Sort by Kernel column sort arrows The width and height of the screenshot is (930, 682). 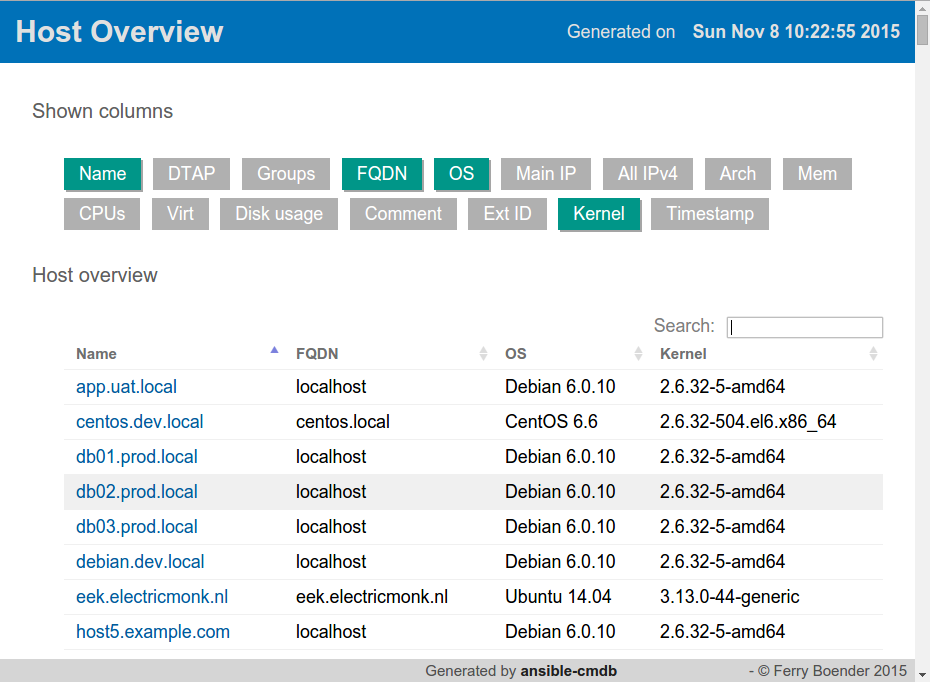(x=873, y=353)
